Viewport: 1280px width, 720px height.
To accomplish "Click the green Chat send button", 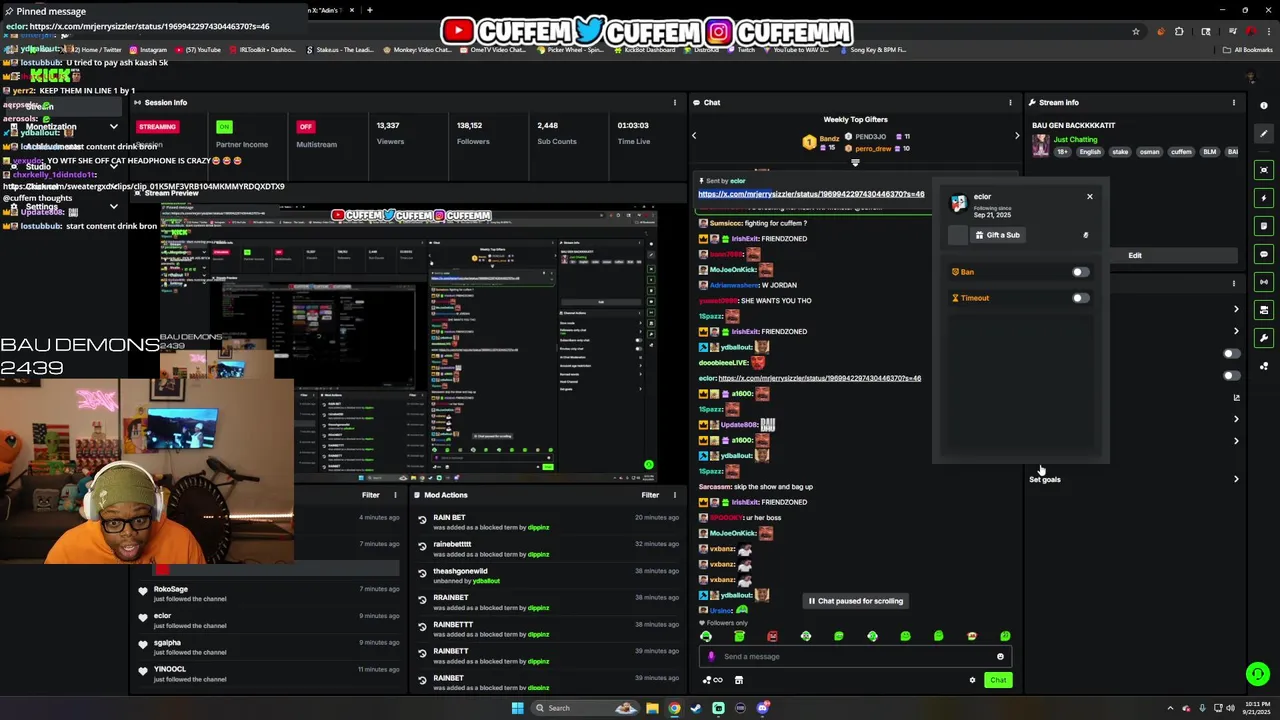I will point(998,680).
